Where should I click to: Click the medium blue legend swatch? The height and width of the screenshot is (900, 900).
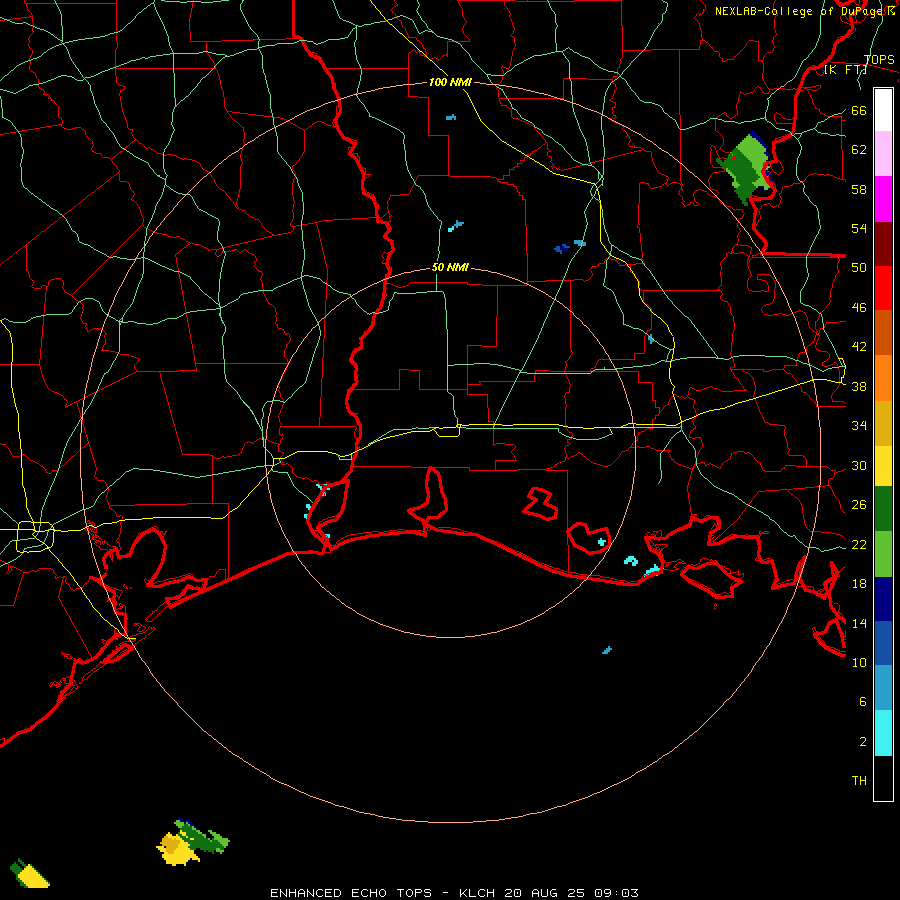tap(883, 643)
